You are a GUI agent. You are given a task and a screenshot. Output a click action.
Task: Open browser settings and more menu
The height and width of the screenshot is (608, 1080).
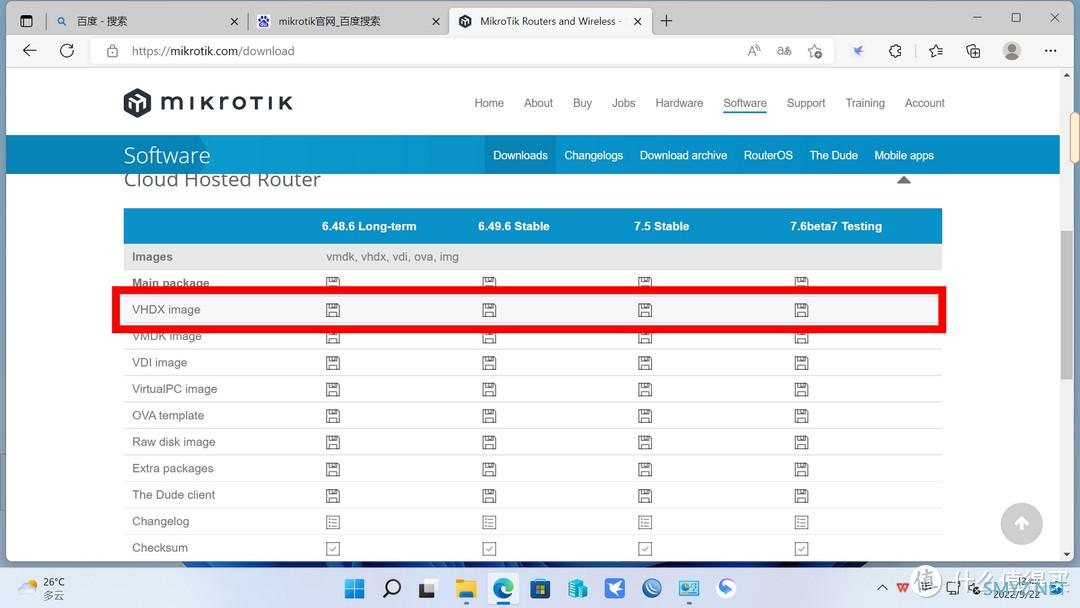tap(1050, 51)
